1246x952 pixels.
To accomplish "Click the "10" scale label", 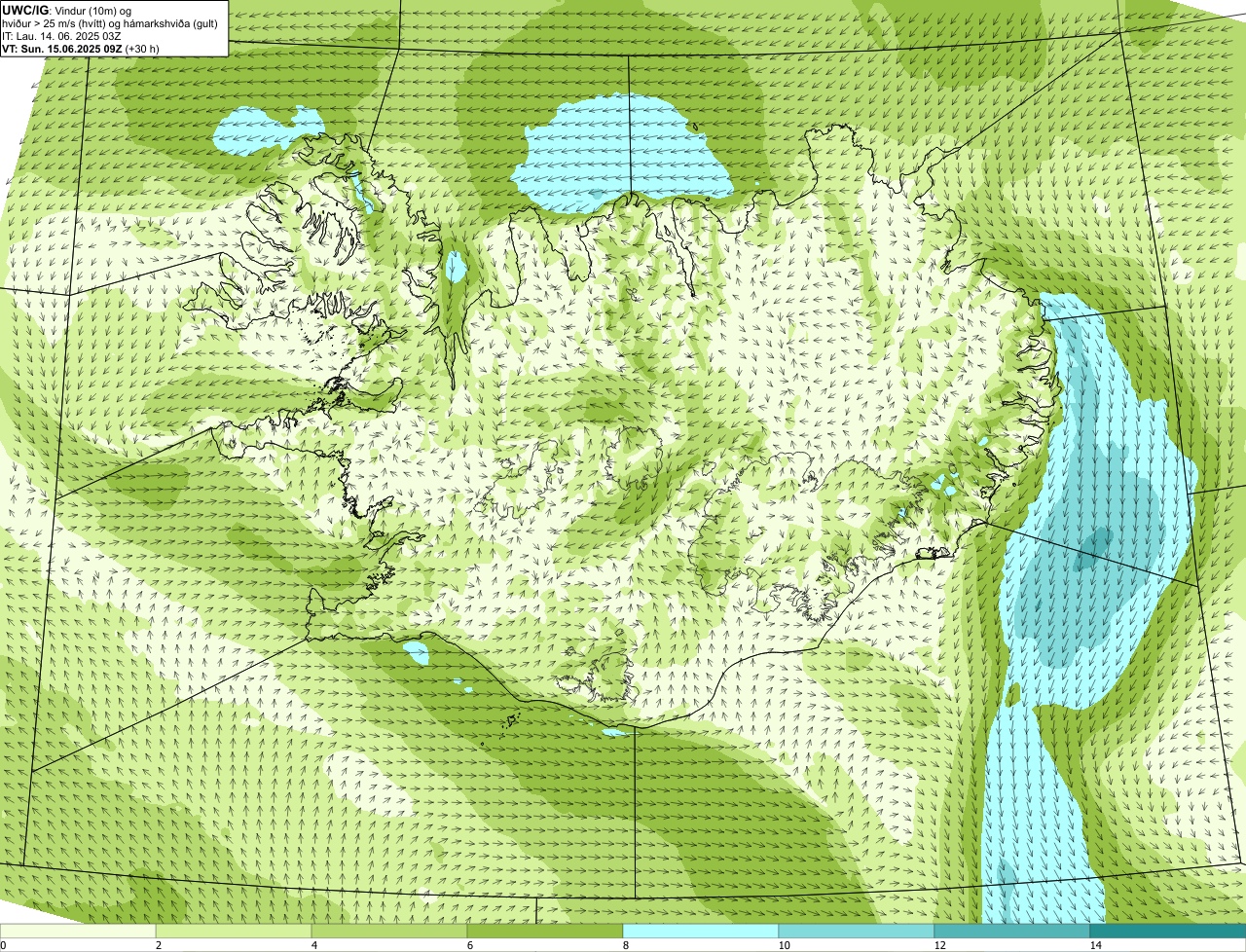I will [783, 945].
